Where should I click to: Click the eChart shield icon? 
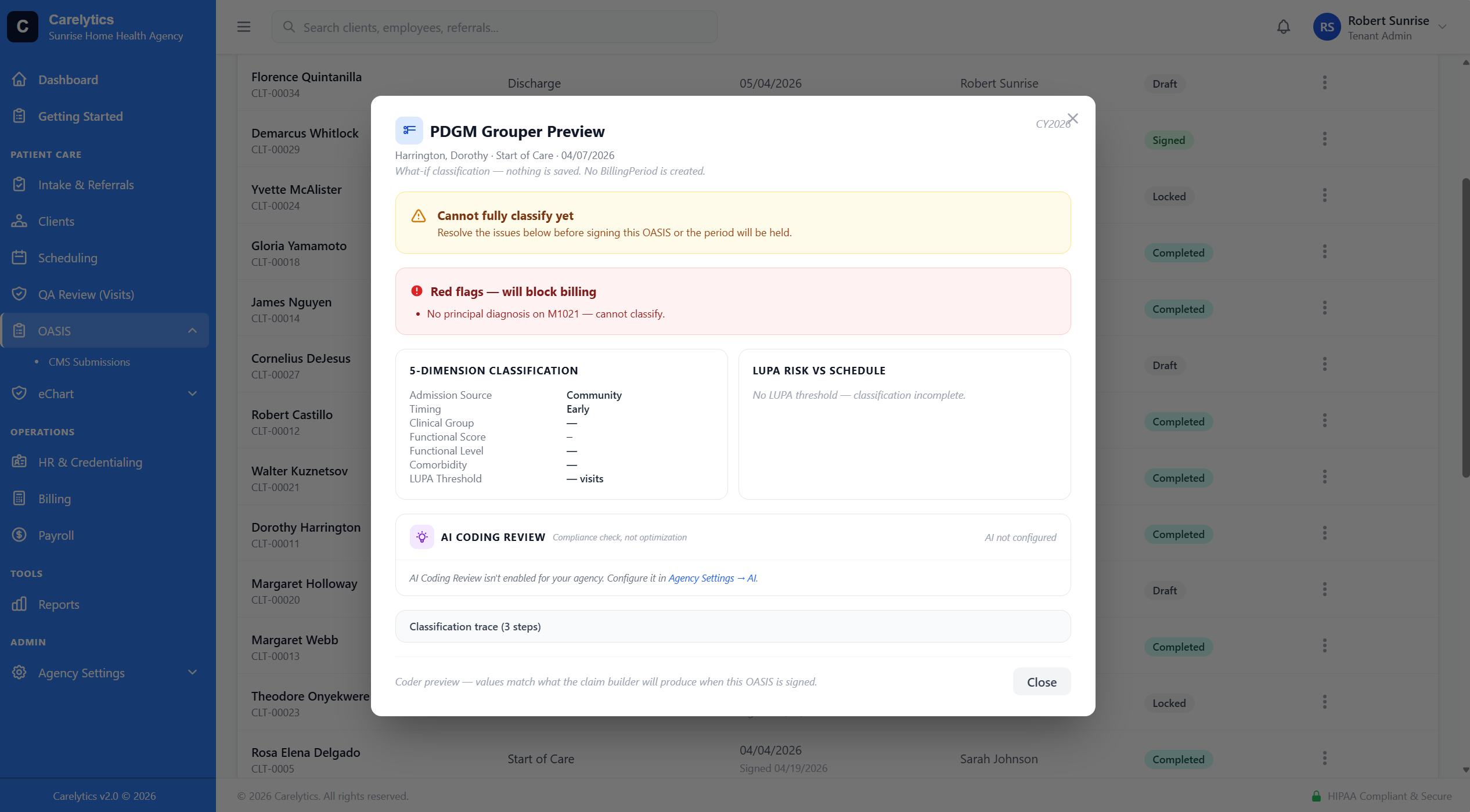click(x=19, y=394)
